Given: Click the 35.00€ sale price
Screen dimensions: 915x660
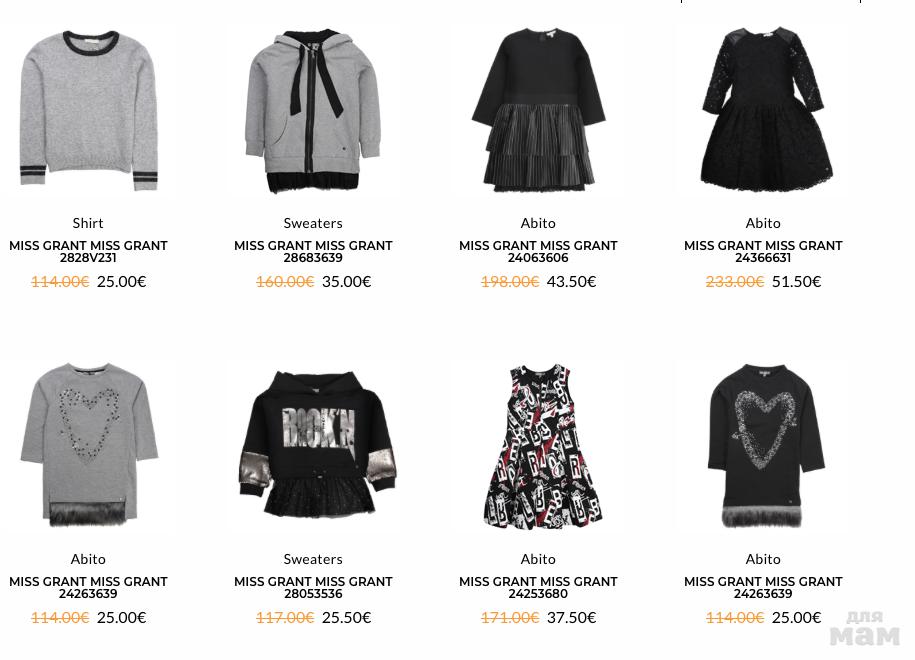Looking at the screenshot, I should [x=347, y=282].
